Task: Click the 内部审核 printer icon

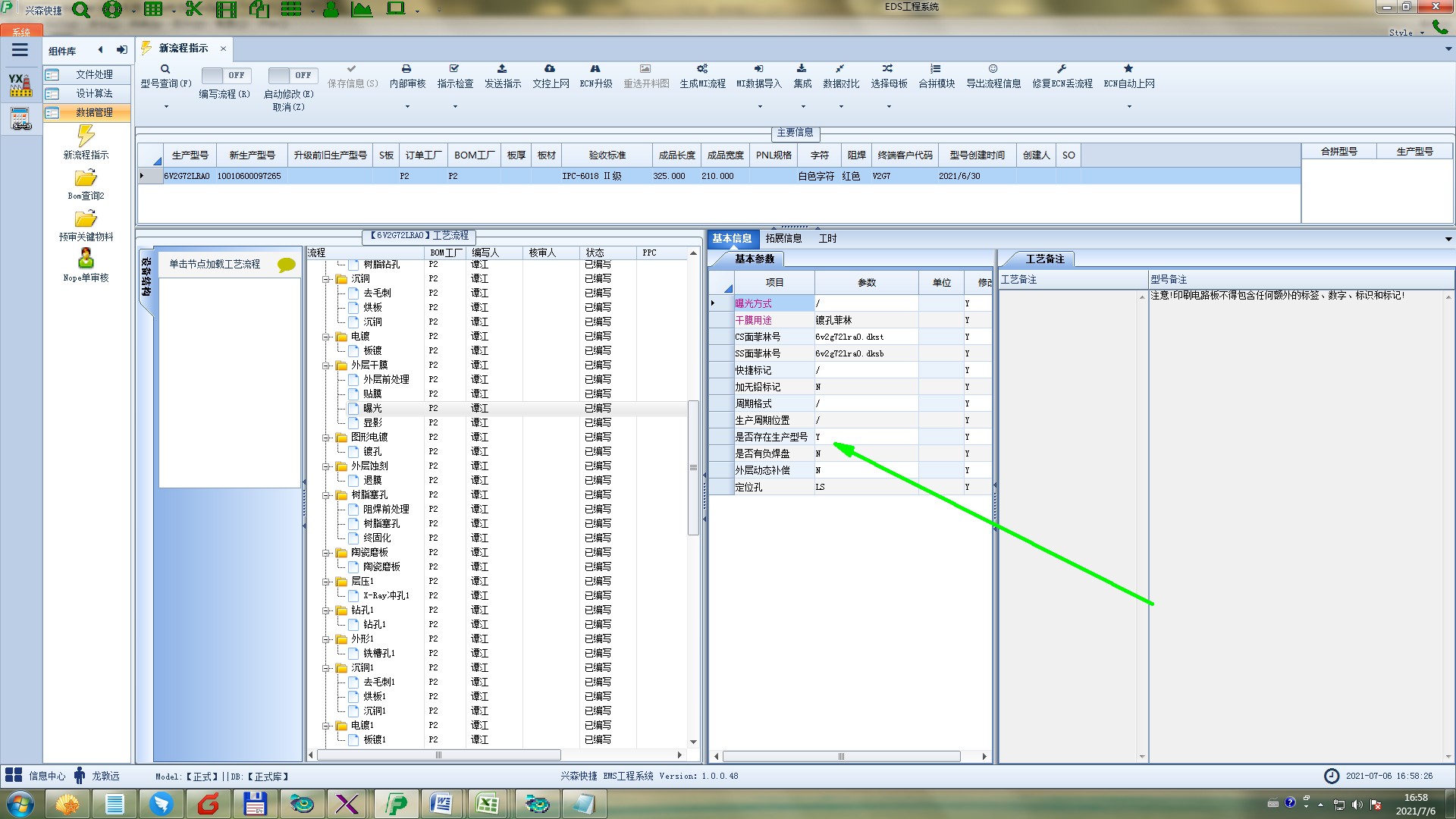Action: point(406,69)
